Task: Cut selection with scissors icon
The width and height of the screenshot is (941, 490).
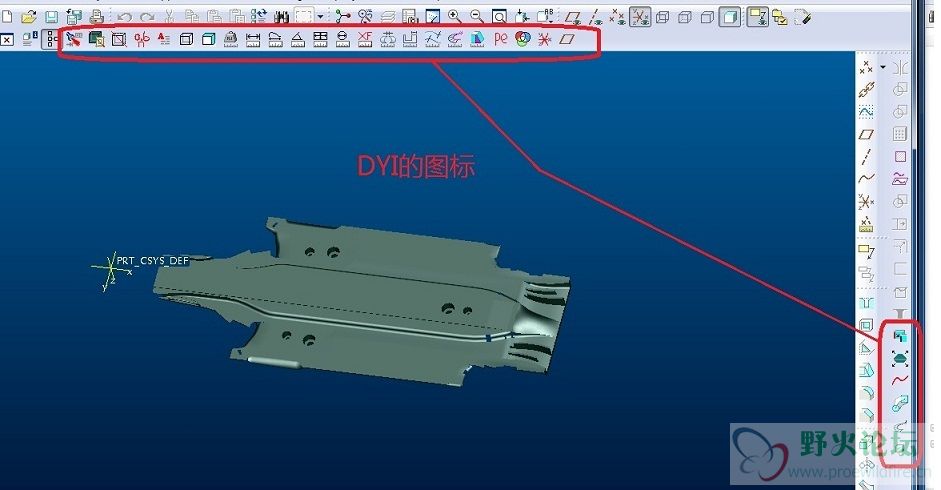Action: point(169,17)
